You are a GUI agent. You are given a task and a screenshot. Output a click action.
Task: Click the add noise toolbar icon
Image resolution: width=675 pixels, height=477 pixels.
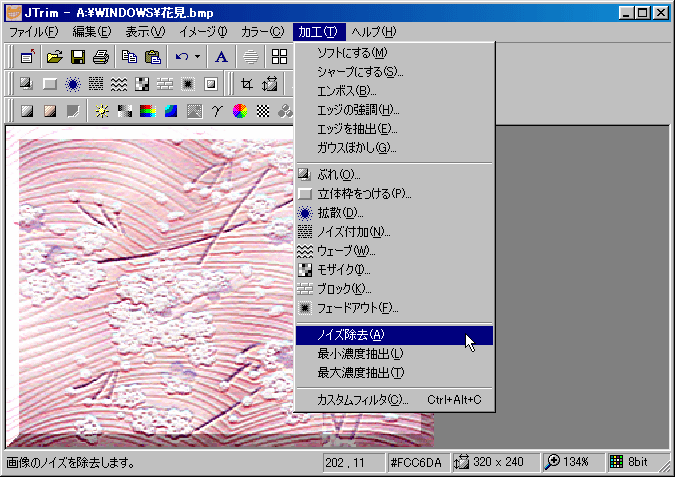point(96,84)
